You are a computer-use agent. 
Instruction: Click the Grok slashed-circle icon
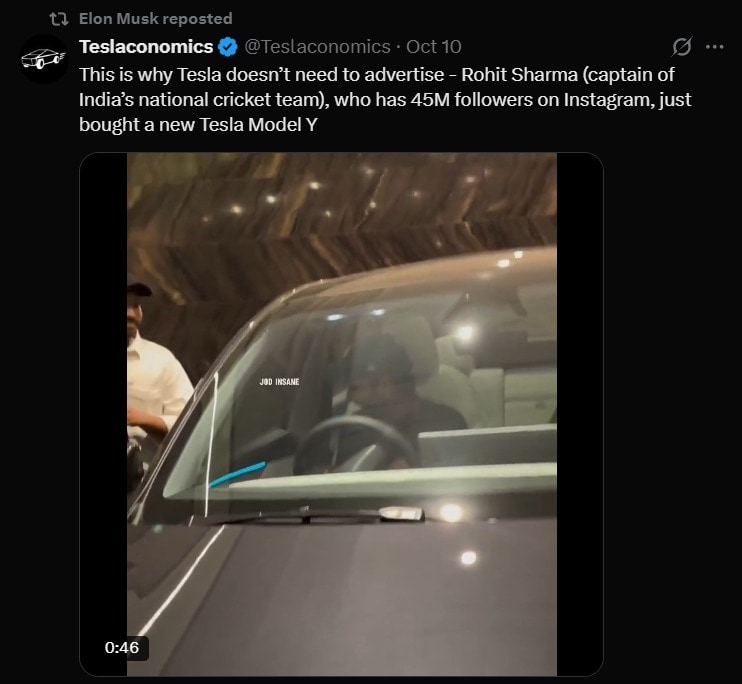point(683,47)
